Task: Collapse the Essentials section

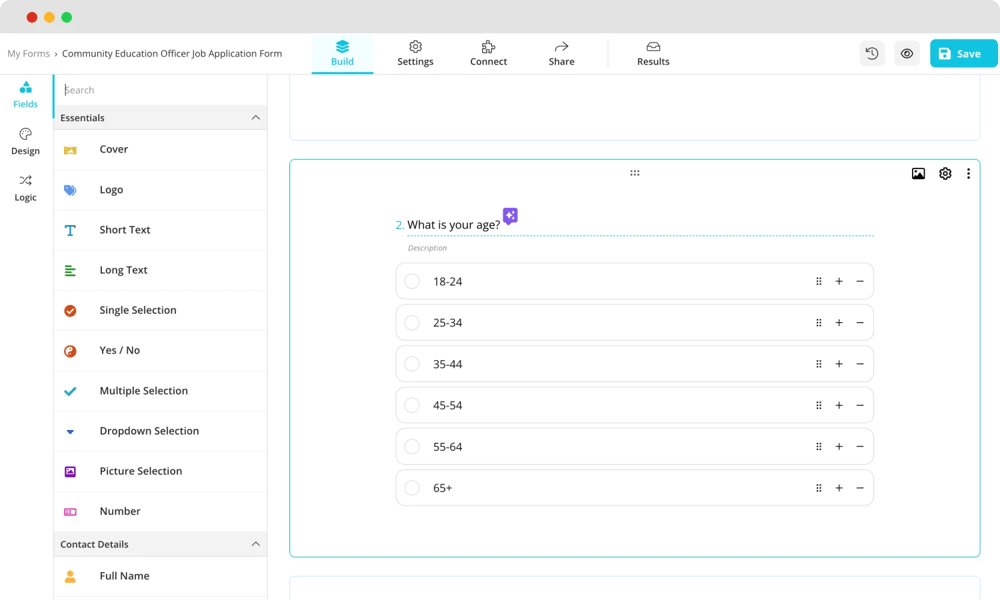Action: (x=255, y=118)
